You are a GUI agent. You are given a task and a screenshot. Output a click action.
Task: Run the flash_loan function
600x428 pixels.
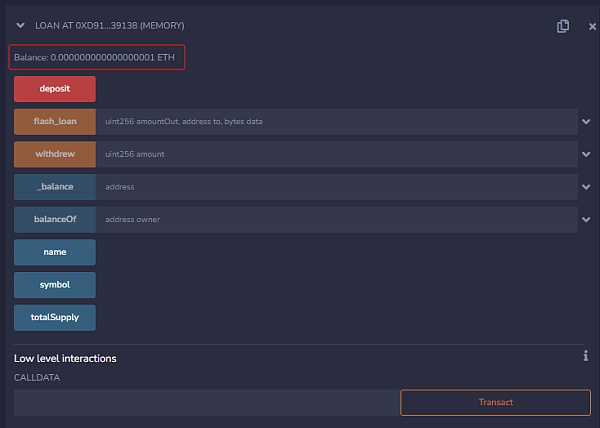tap(55, 122)
